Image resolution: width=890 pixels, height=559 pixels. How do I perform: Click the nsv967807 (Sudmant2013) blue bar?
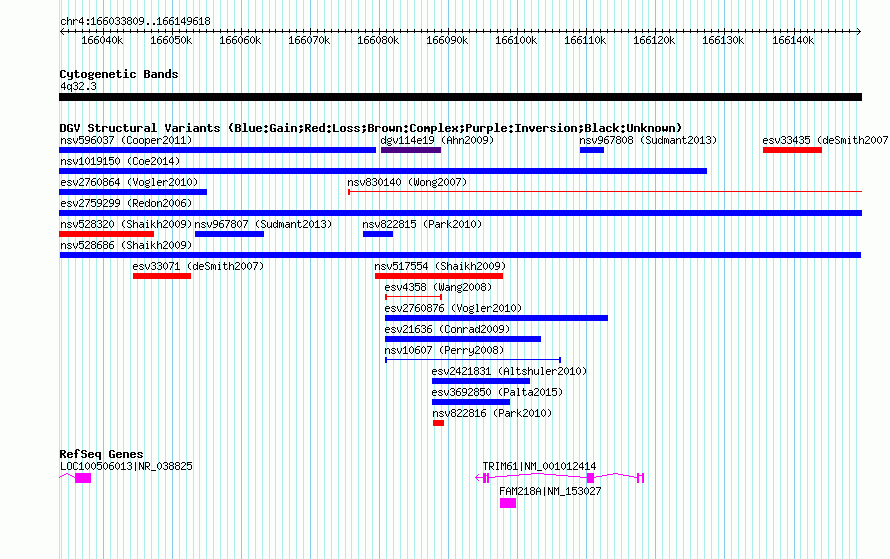tap(229, 234)
